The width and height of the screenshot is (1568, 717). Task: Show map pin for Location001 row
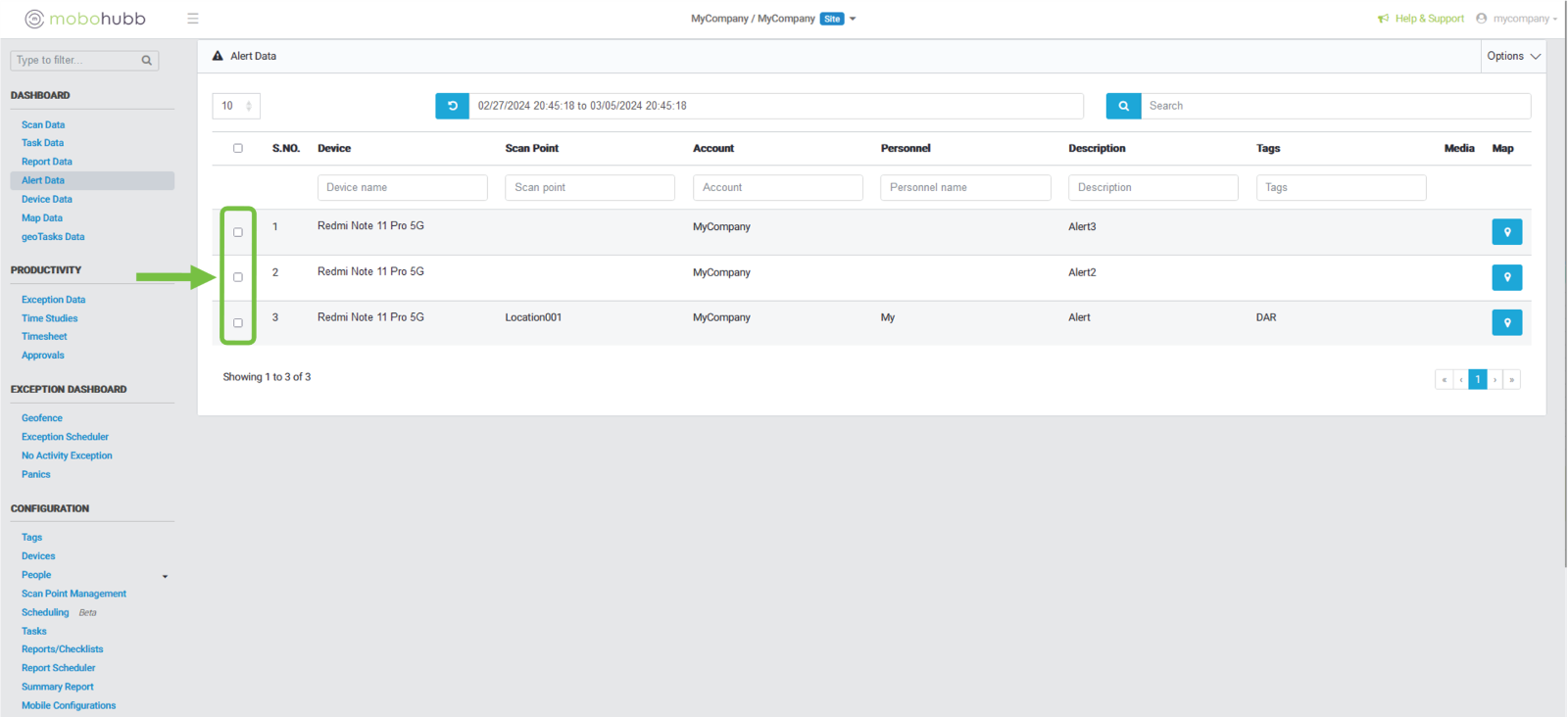click(1506, 322)
